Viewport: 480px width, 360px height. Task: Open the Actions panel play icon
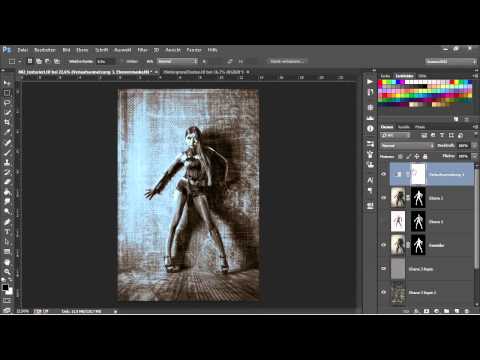(370, 82)
